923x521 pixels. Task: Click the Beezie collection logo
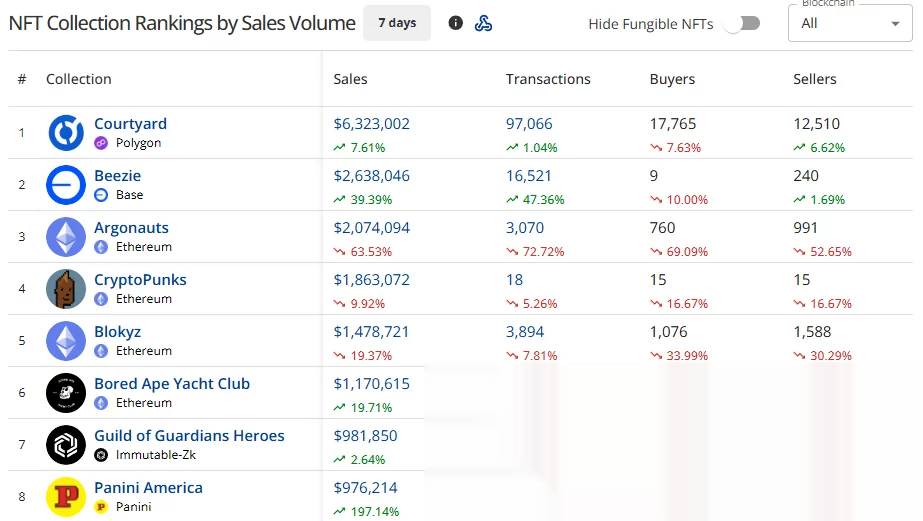(x=66, y=185)
